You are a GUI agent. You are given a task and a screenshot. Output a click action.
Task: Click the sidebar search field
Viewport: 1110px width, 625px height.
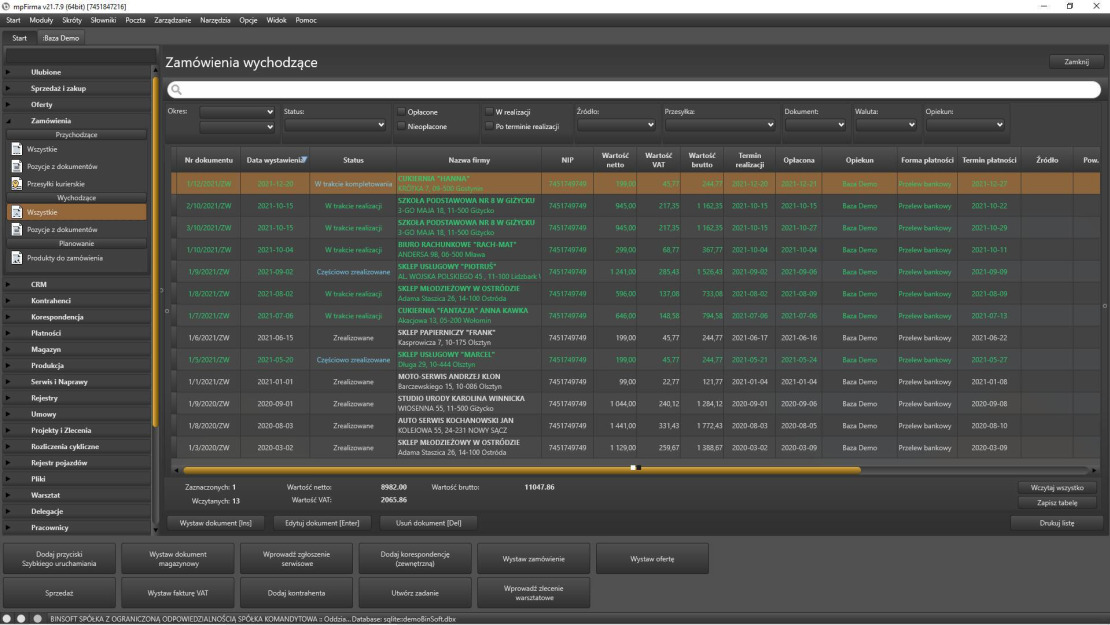click(81, 55)
